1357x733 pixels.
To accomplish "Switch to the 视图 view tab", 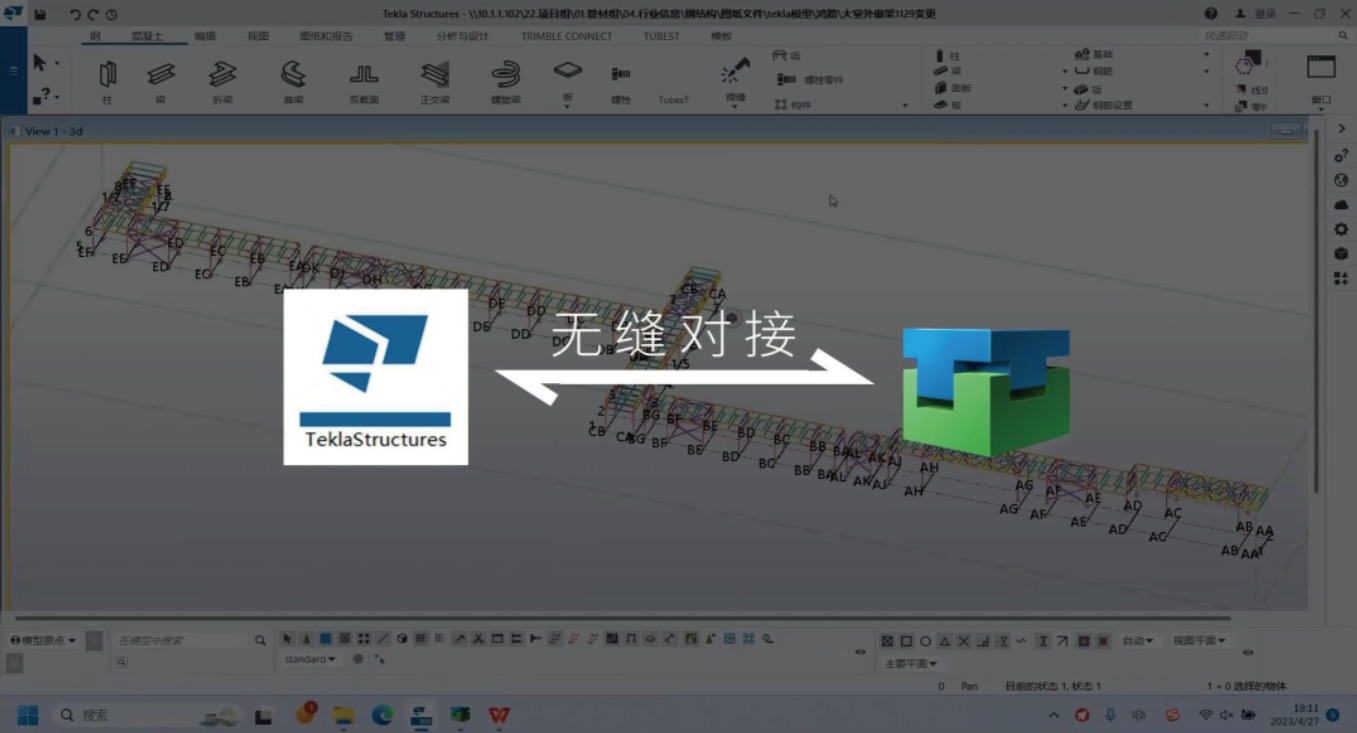I will (x=258, y=36).
